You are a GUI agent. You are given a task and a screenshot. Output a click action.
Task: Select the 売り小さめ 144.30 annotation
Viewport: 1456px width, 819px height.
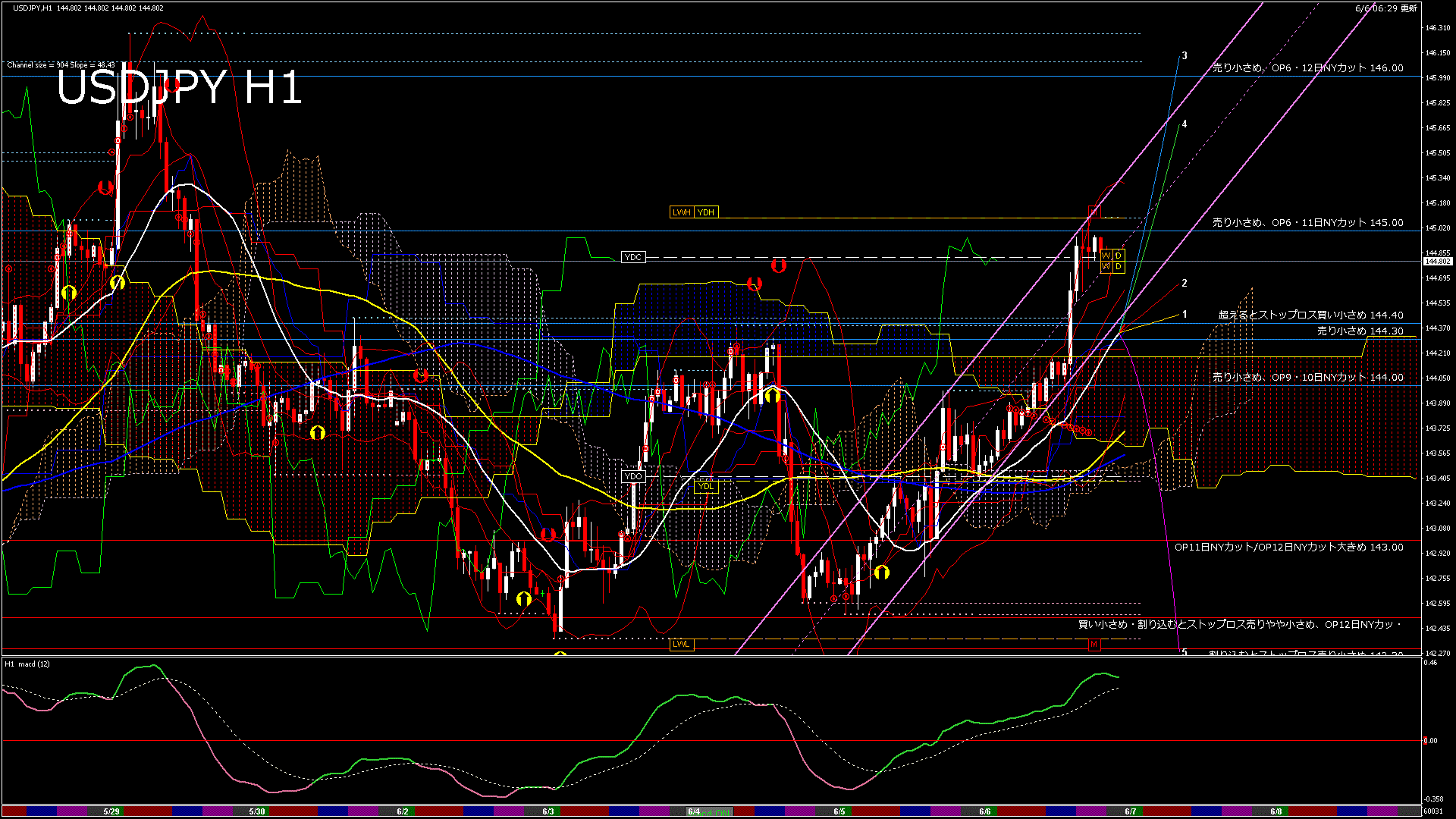[1360, 331]
